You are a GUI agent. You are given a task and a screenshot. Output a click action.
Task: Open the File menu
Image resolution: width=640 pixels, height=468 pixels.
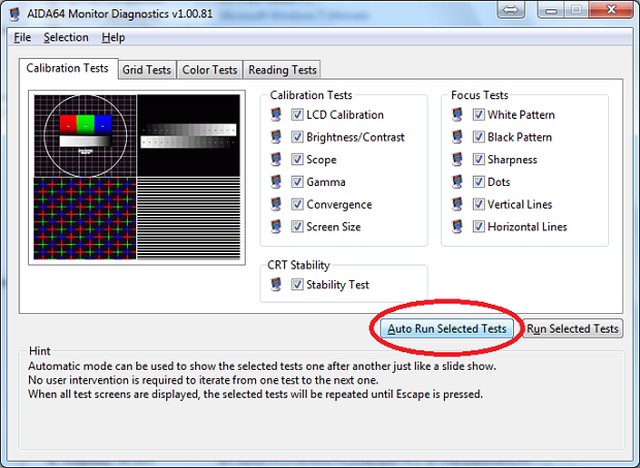tap(22, 37)
